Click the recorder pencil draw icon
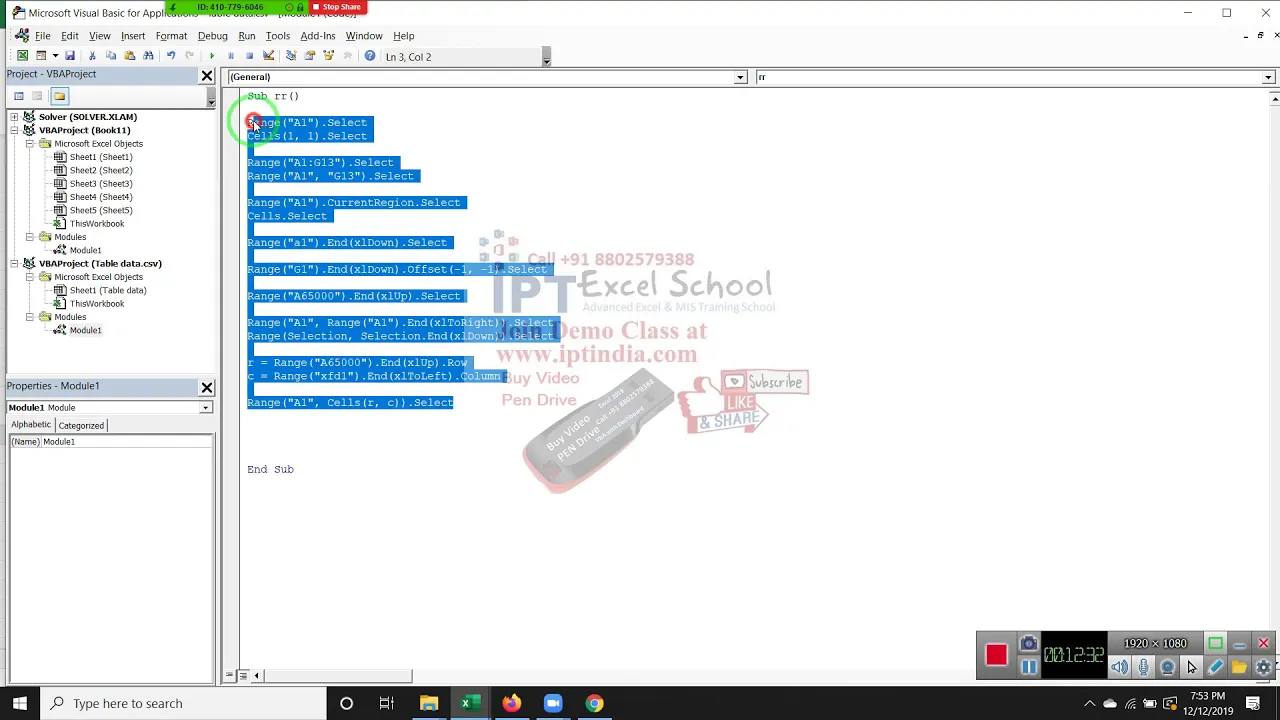This screenshot has height=720, width=1280. [1215, 667]
